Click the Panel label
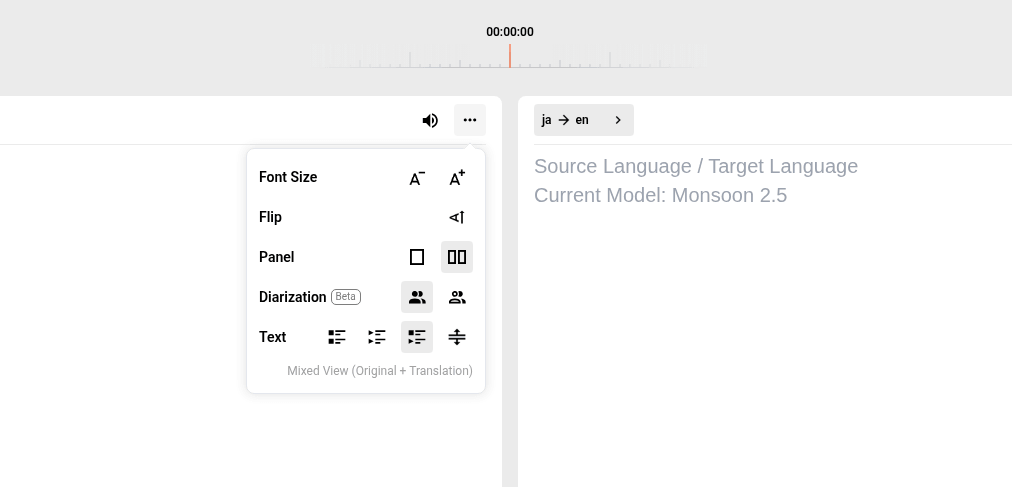1012x487 pixels. point(276,257)
